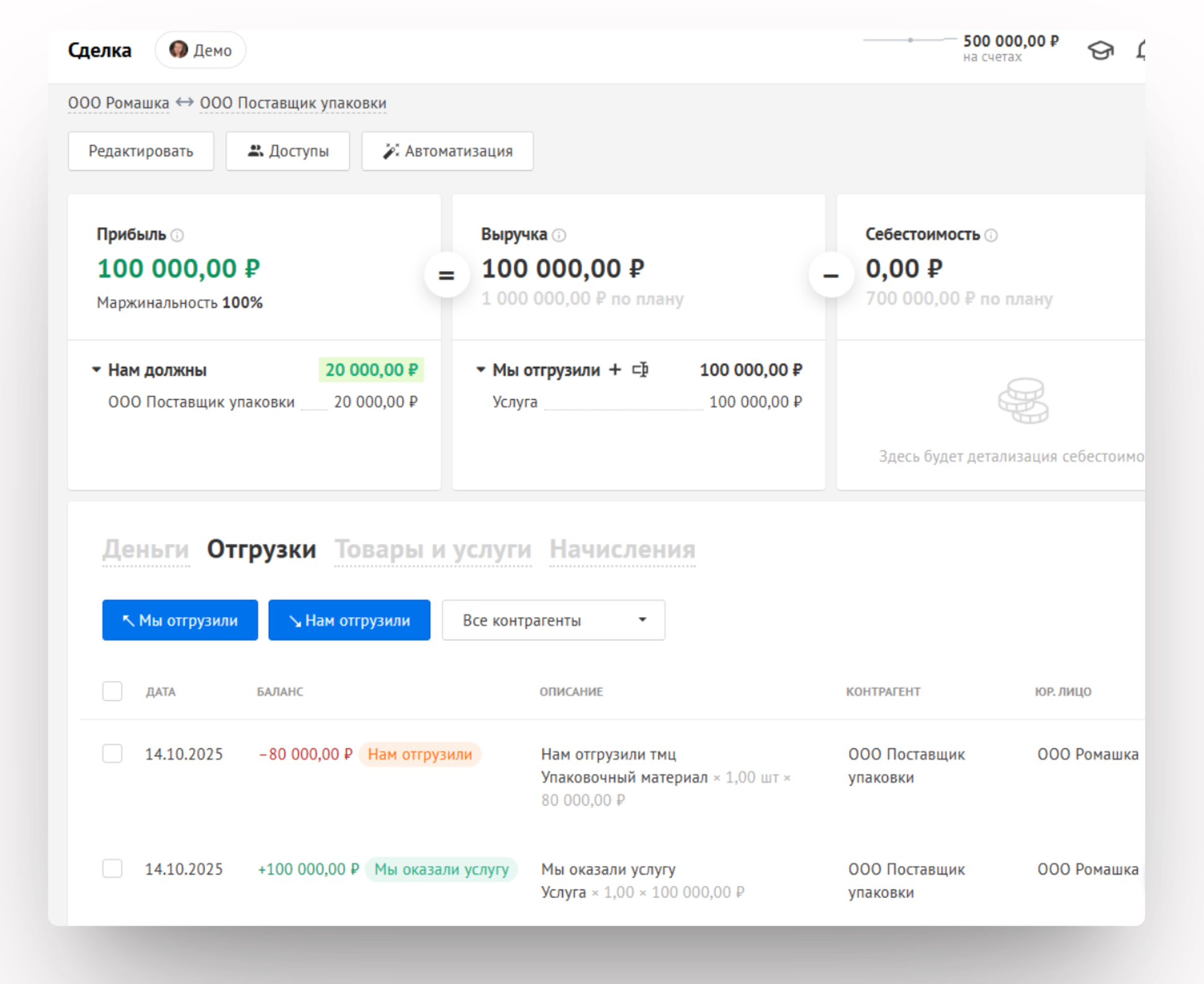
Task: Click the notification bell icon
Action: [x=1141, y=50]
